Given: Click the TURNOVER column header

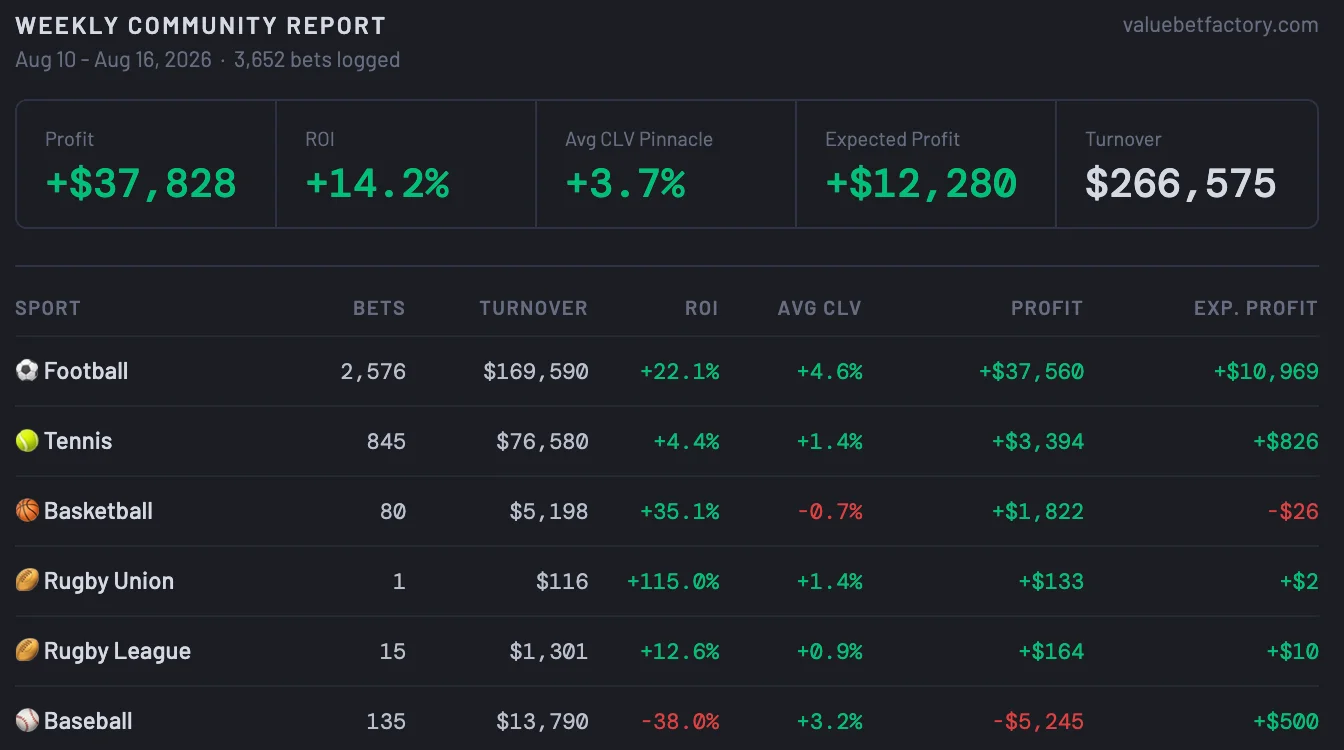Looking at the screenshot, I should point(534,308).
